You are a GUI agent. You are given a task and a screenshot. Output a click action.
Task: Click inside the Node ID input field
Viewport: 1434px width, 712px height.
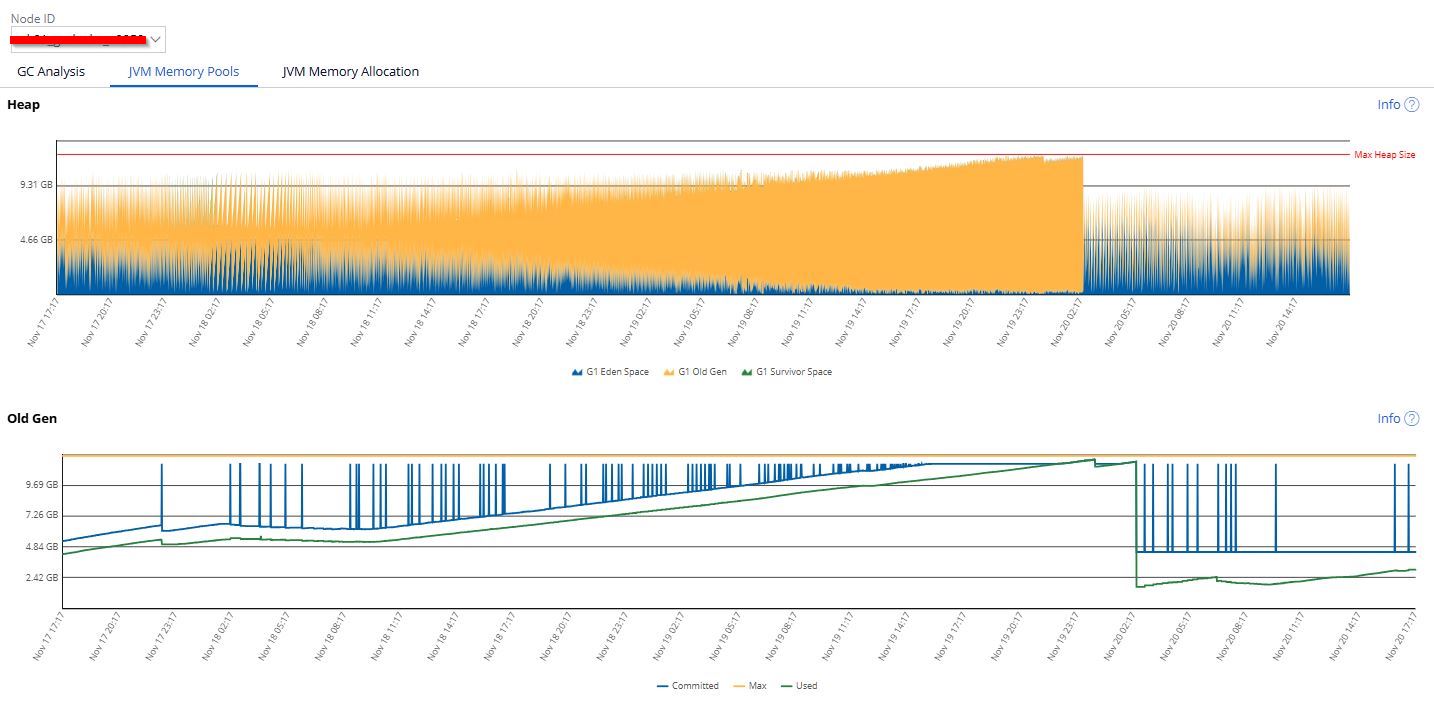(x=80, y=40)
